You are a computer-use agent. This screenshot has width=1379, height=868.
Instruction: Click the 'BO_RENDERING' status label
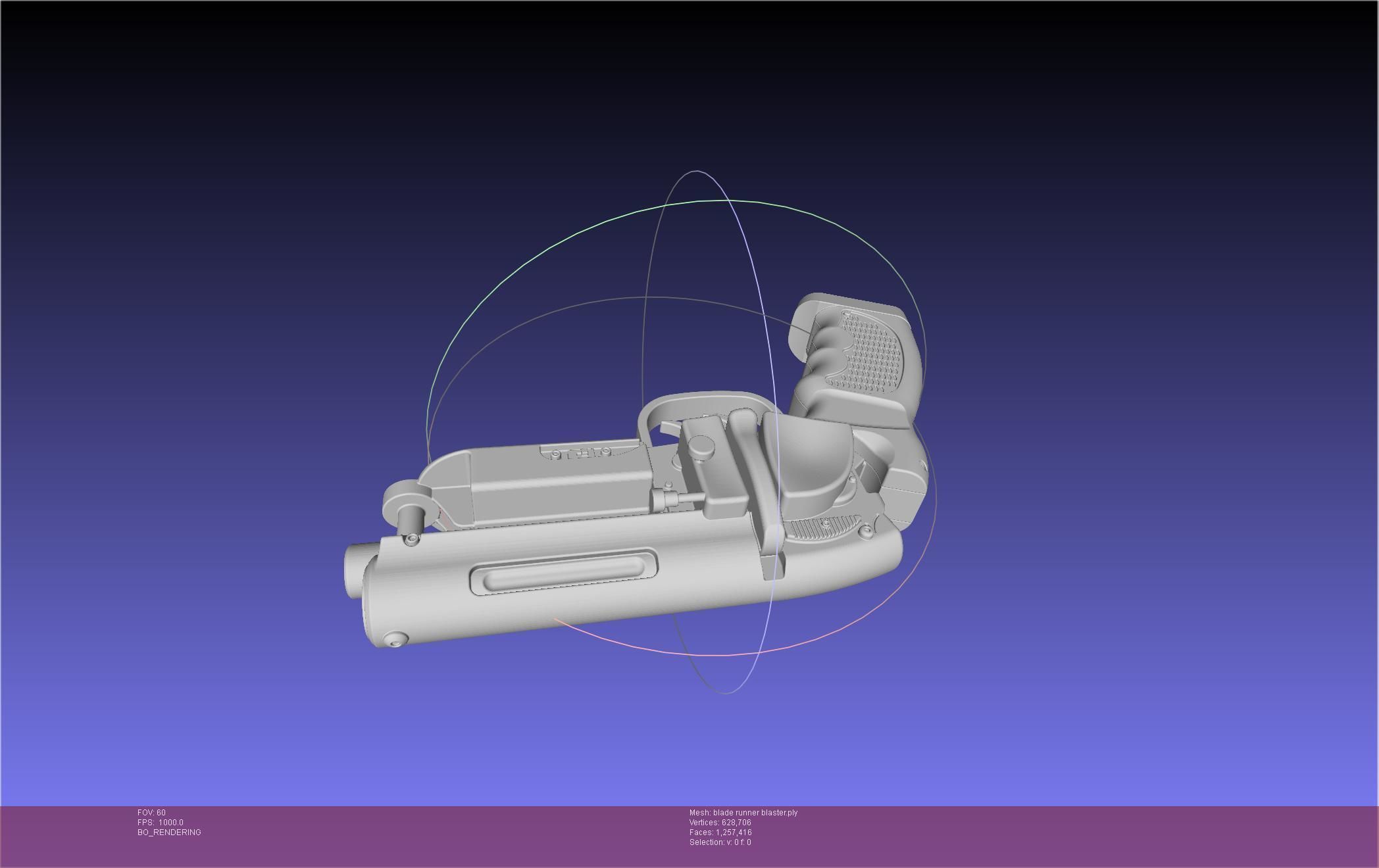169,832
